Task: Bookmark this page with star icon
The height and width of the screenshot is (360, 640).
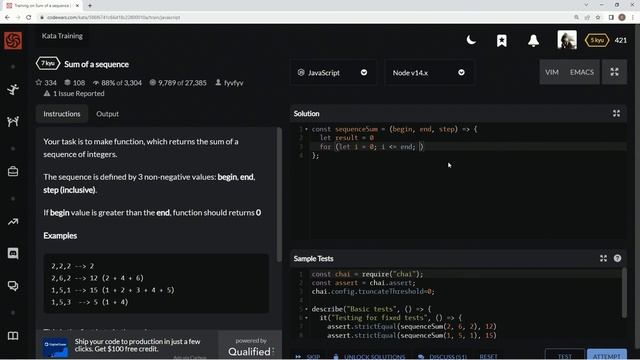Action: click(598, 17)
